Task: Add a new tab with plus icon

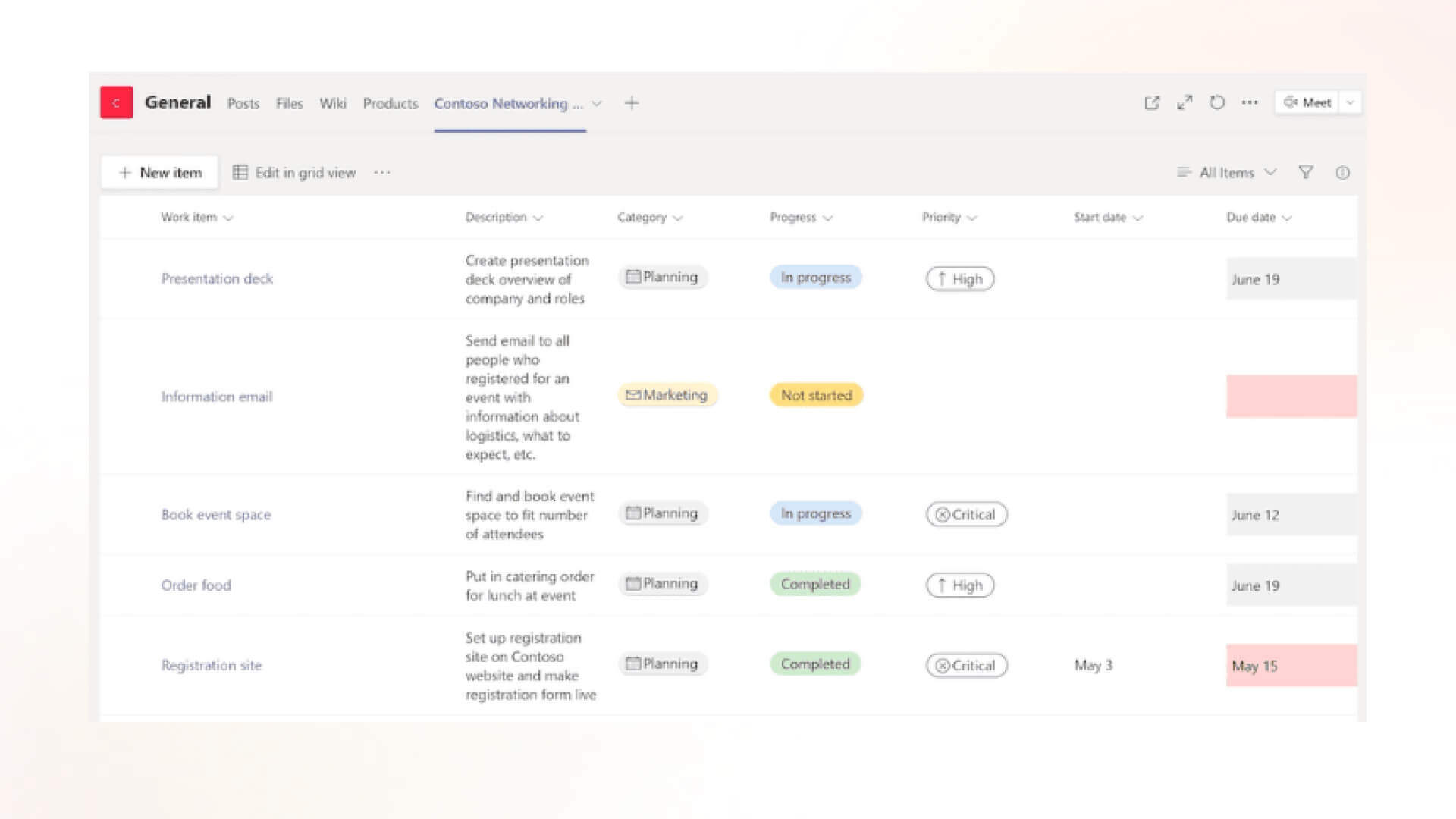Action: point(632,103)
